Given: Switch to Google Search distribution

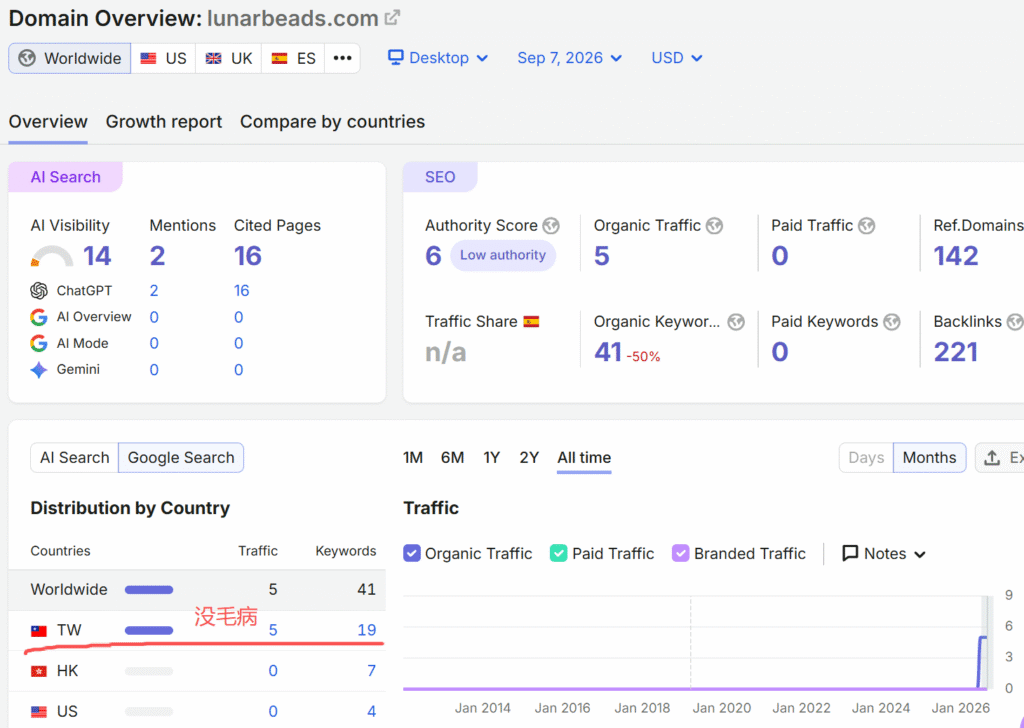Looking at the screenshot, I should click(181, 458).
